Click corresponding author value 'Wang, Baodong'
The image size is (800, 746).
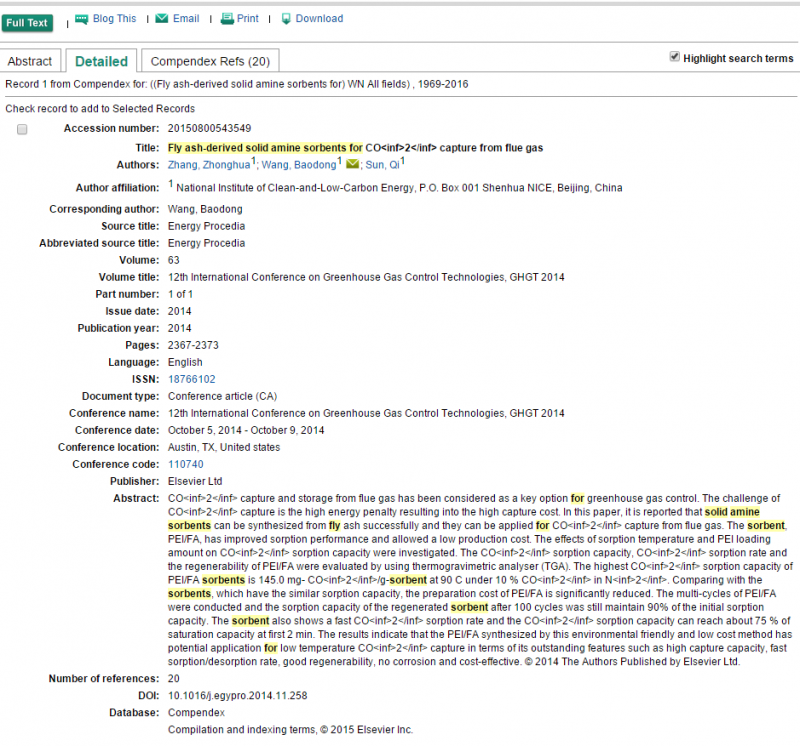click(205, 209)
